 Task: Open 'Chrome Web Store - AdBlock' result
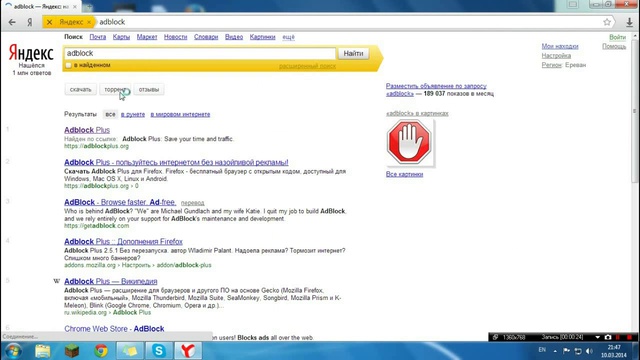tap(114, 329)
